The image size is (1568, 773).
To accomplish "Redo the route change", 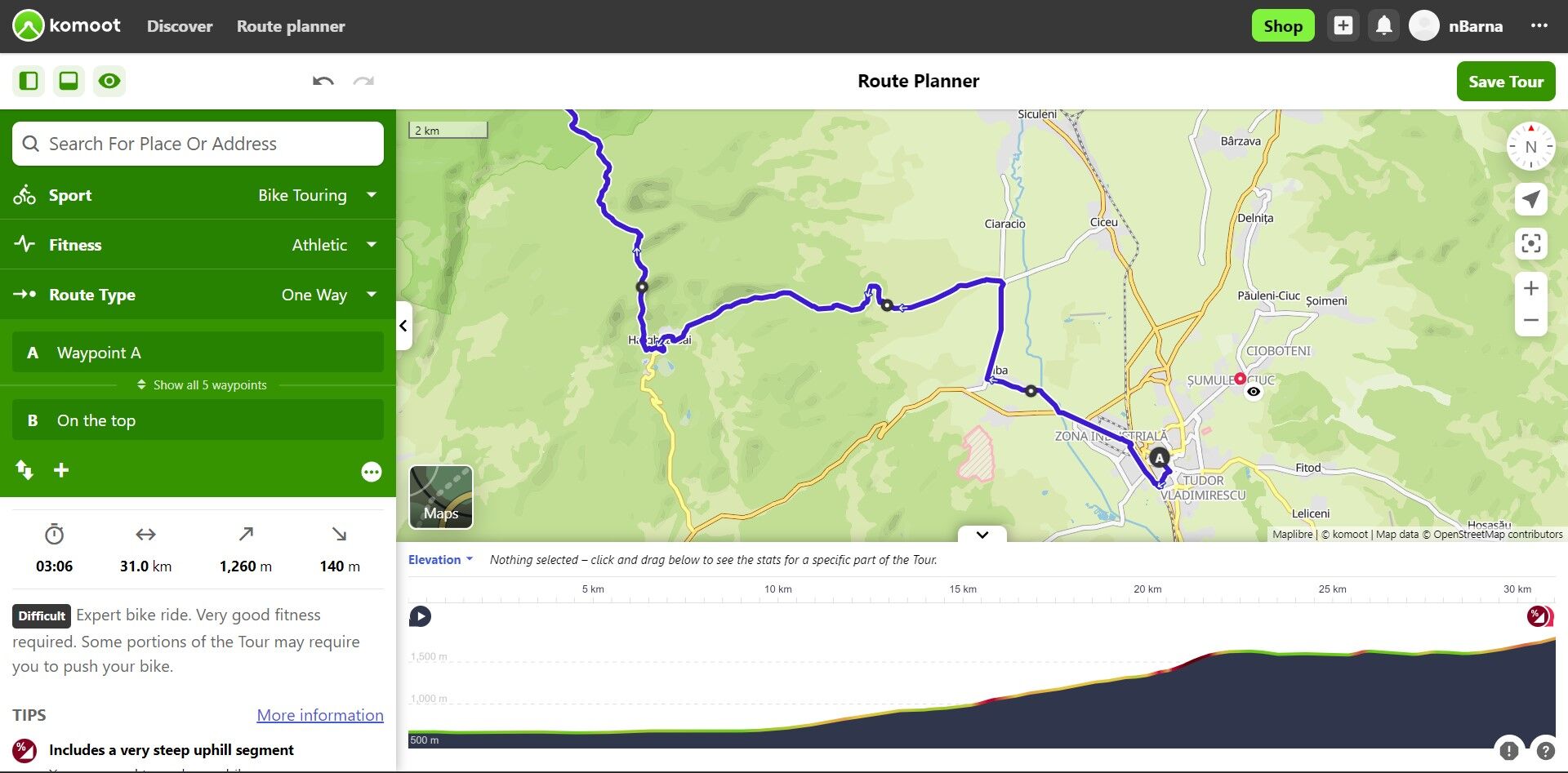I will (363, 81).
